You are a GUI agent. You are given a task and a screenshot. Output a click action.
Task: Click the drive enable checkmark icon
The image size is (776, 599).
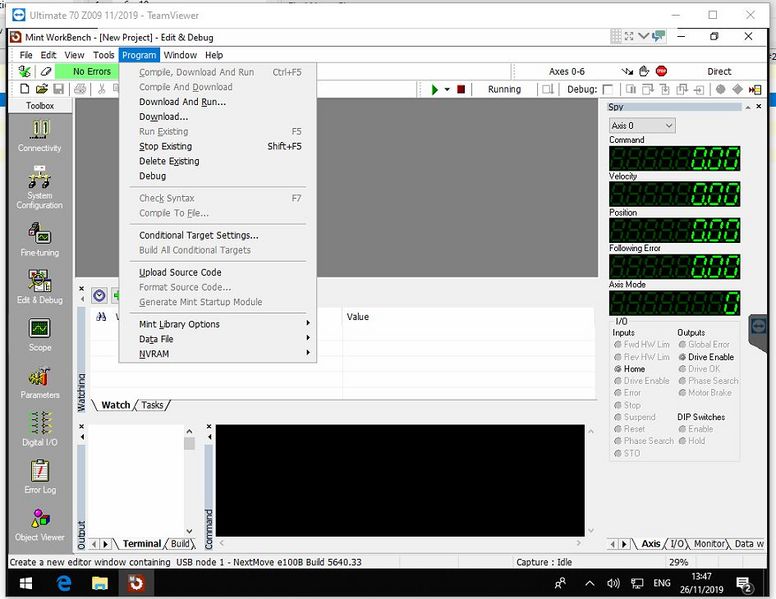coord(24,72)
